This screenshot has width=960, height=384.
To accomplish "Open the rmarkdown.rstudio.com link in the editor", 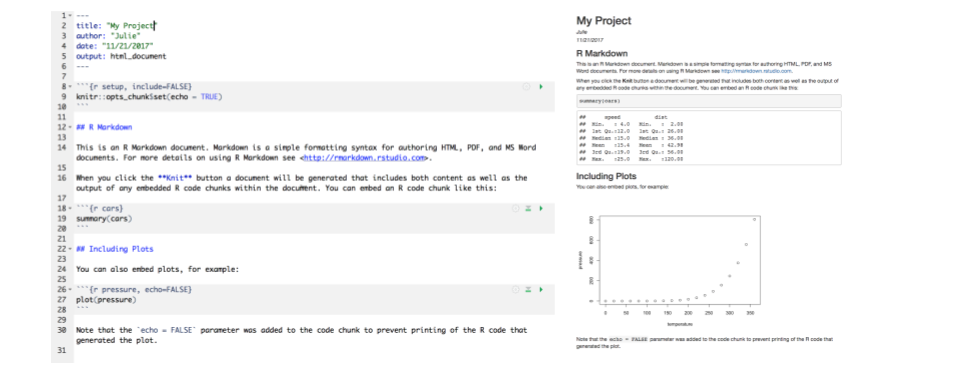I will point(364,158).
